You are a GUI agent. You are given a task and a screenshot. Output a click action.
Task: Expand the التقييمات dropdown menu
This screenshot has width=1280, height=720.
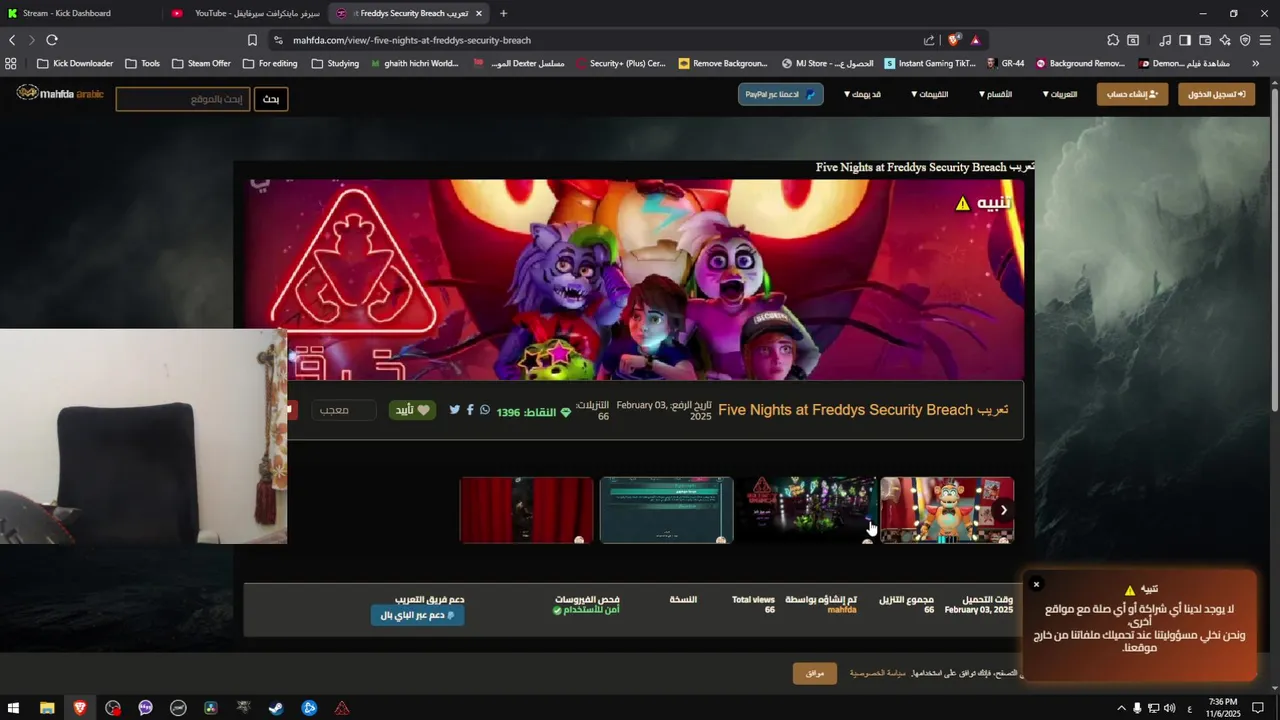point(929,94)
